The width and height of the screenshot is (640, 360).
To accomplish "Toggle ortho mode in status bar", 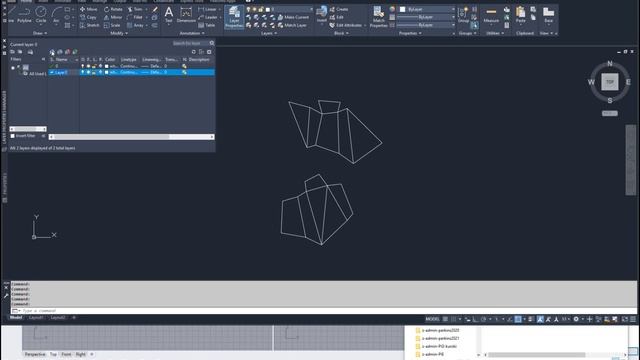I will pos(476,319).
